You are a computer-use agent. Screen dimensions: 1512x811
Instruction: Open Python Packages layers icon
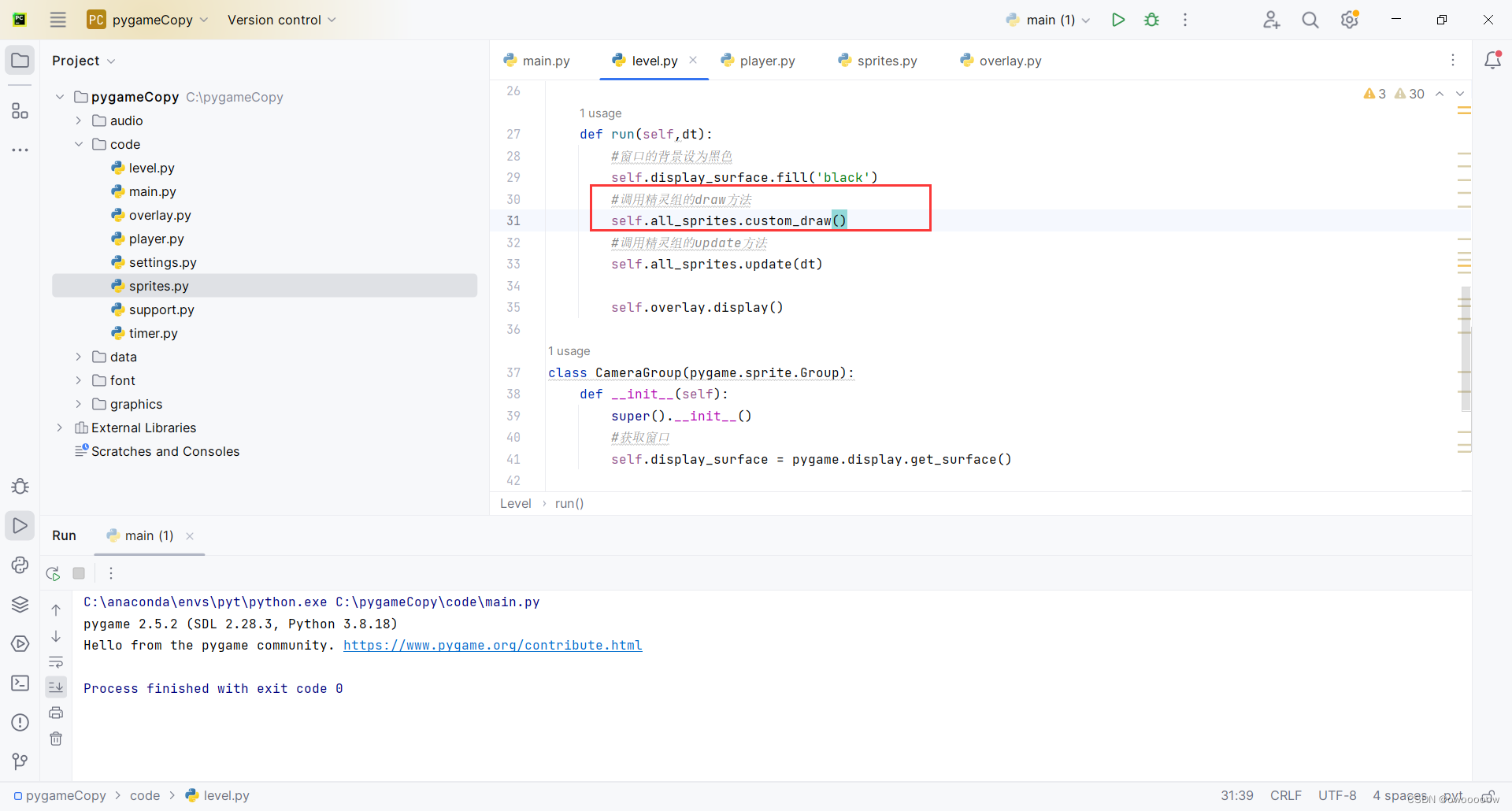click(20, 604)
